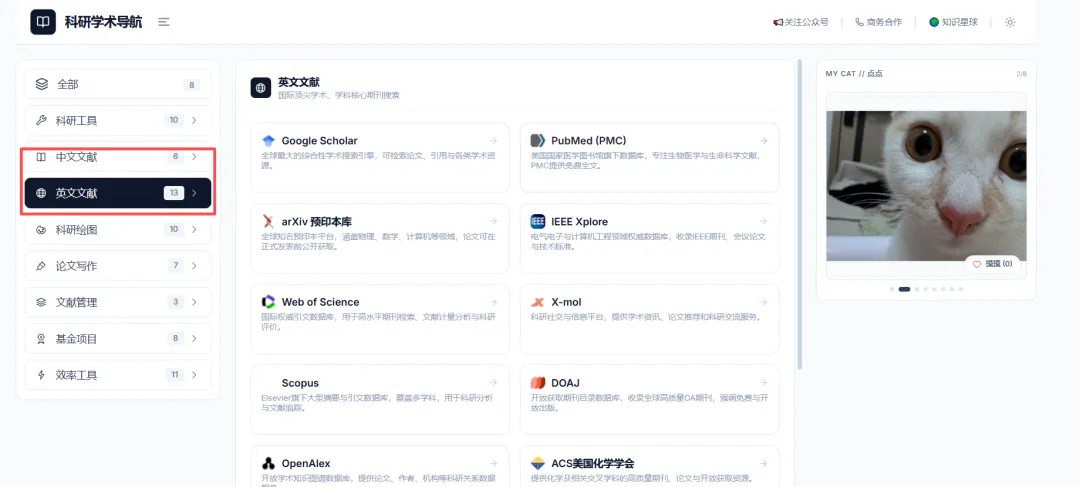Open the IEEE Xplore card
The image size is (1080, 487).
(x=650, y=238)
